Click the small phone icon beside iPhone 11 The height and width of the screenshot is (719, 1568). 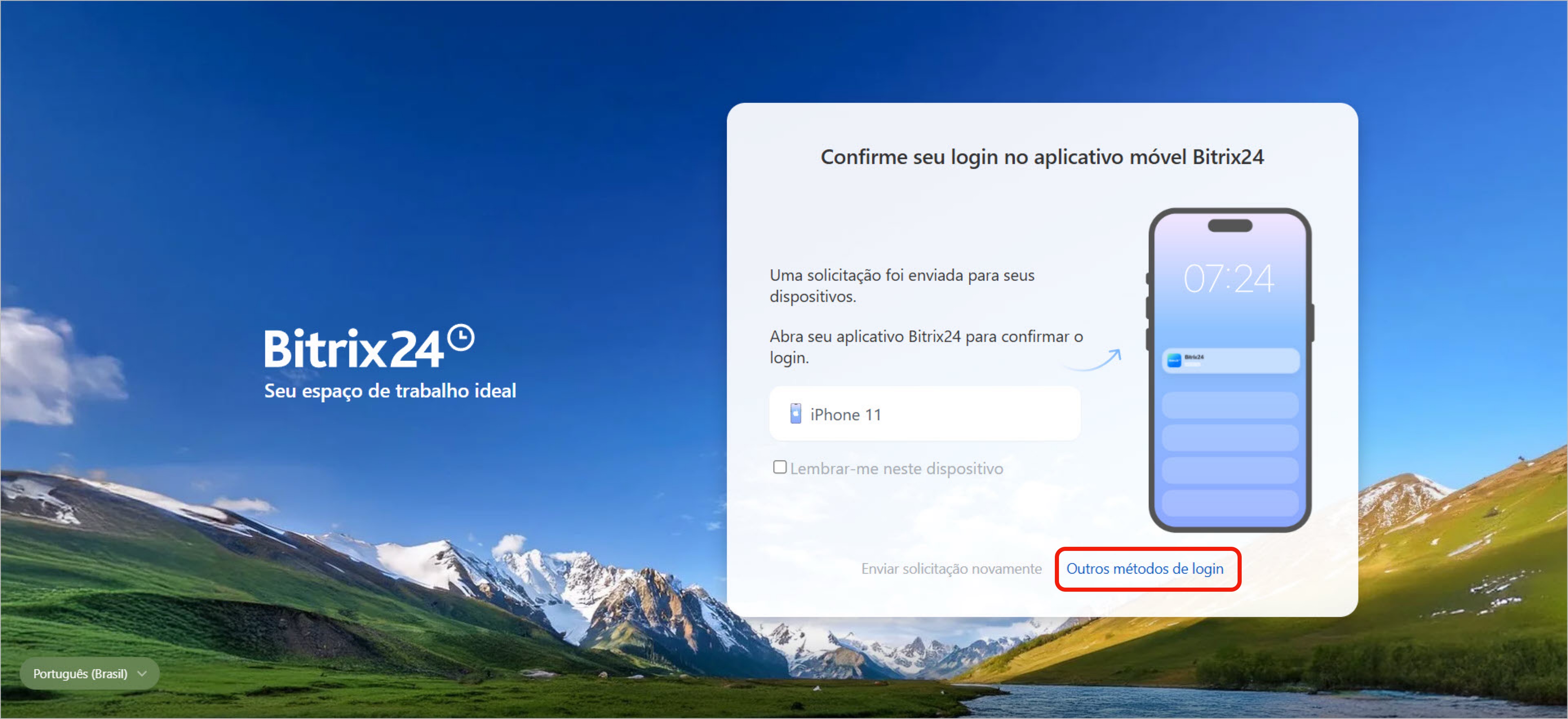point(795,413)
